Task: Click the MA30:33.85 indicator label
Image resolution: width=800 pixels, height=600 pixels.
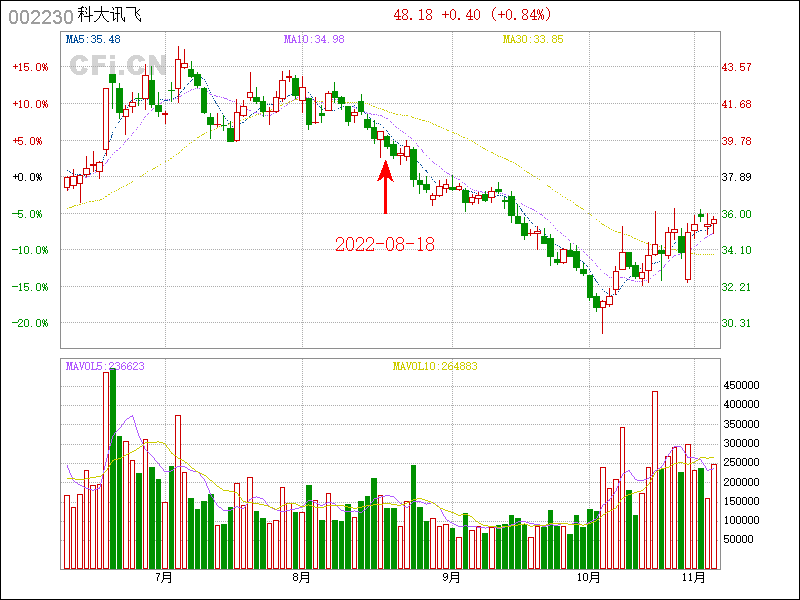Action: 532,39
